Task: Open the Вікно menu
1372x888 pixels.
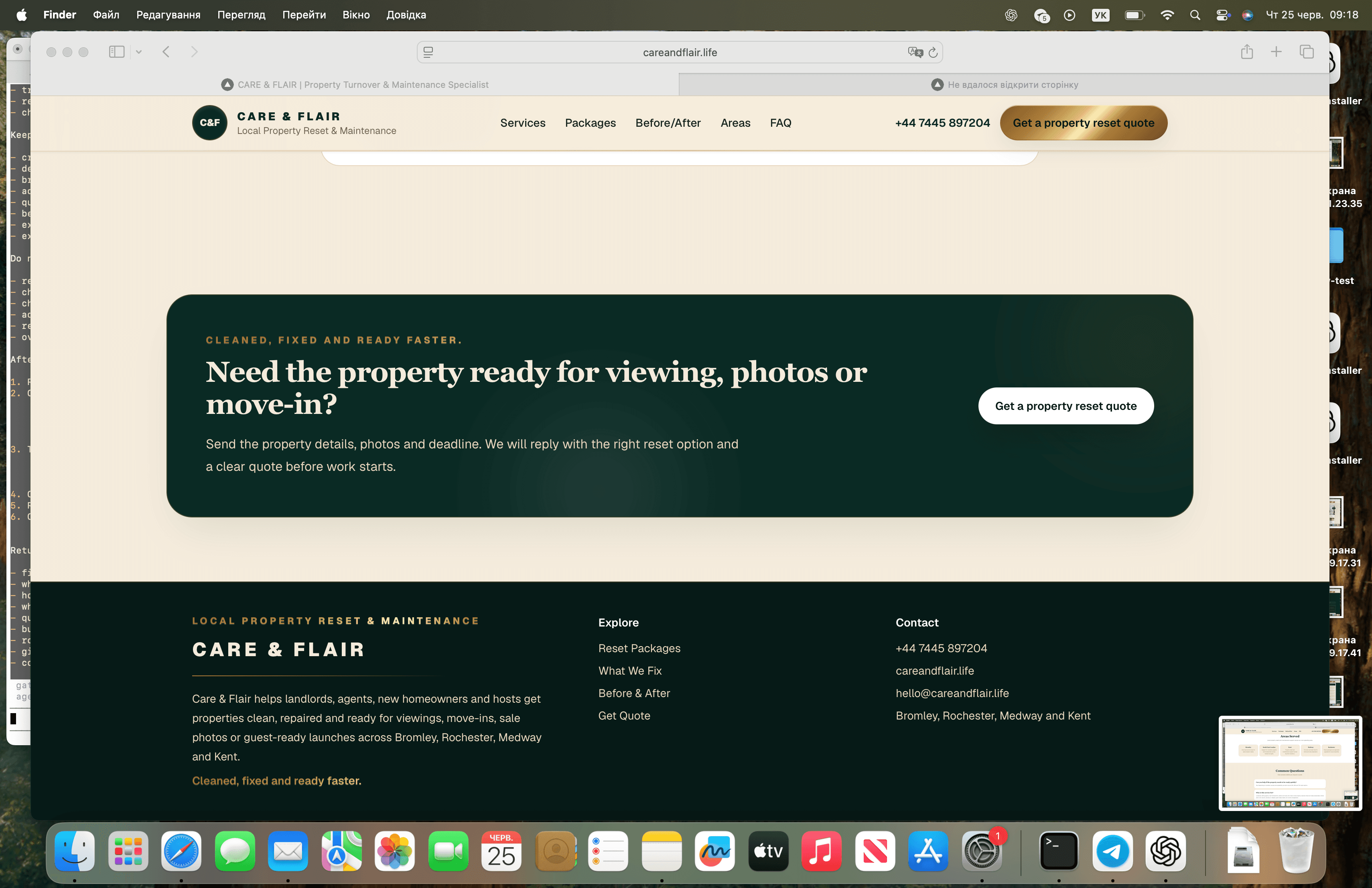Action: point(356,15)
